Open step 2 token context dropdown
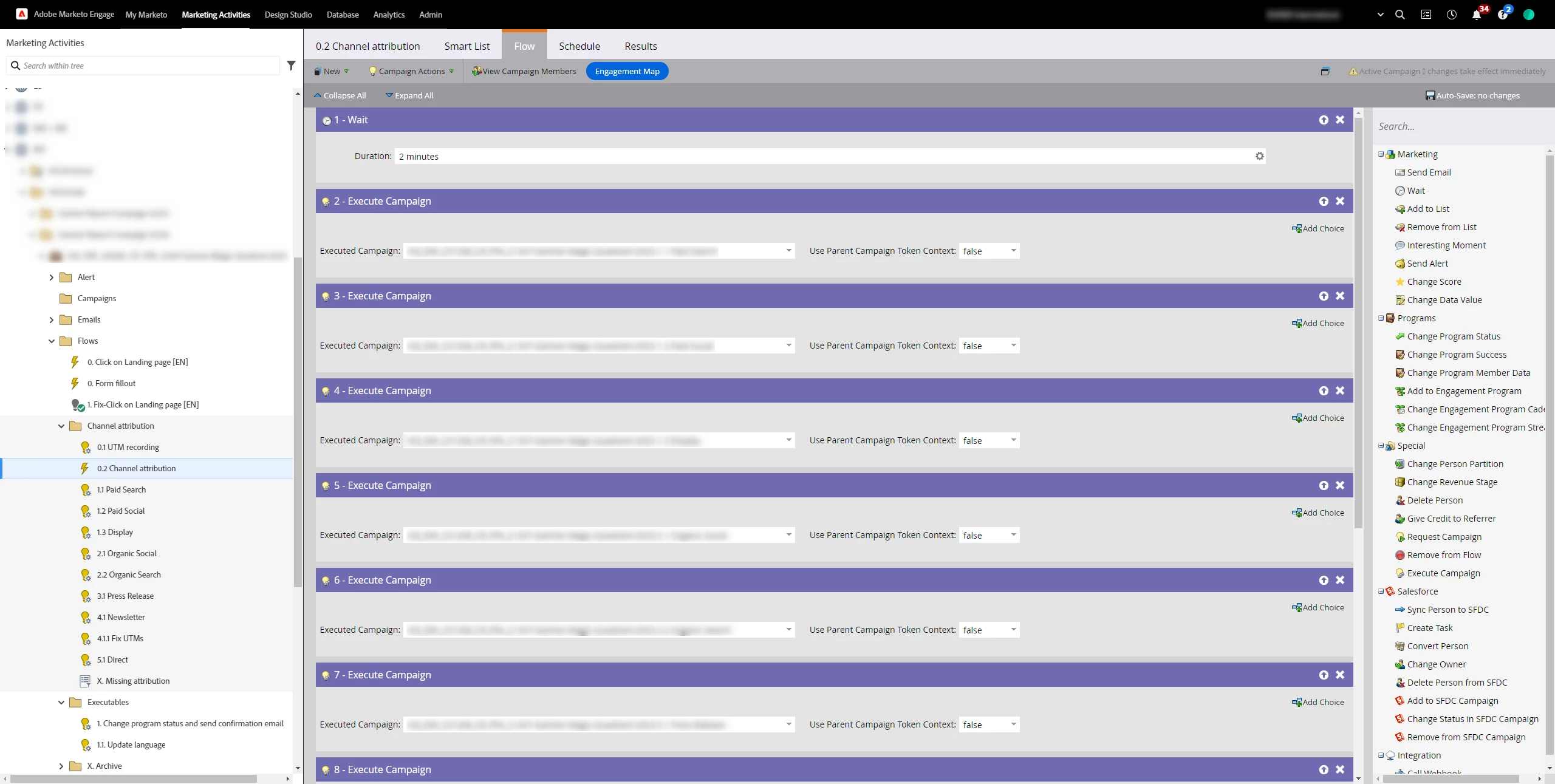This screenshot has width=1555, height=784. pyautogui.click(x=1013, y=251)
